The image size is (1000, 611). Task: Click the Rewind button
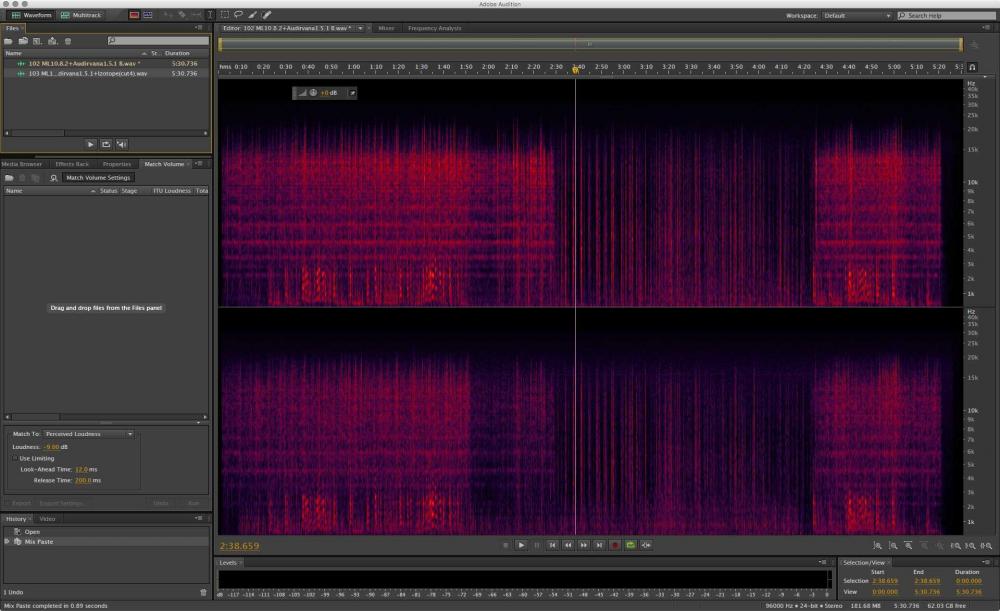(x=568, y=545)
